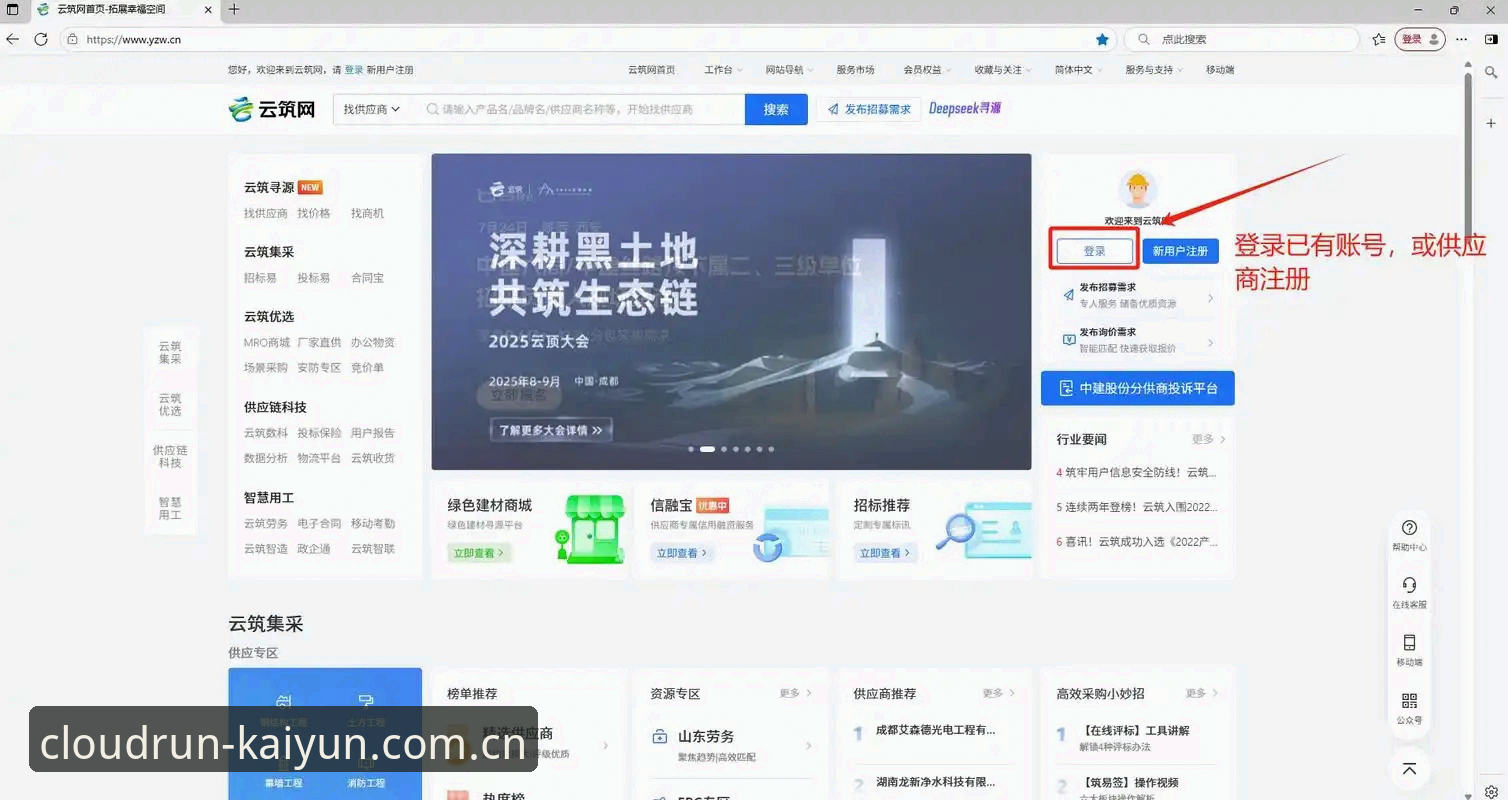Open 移动端 in the top navigation
The width and height of the screenshot is (1508, 800).
pyautogui.click(x=1219, y=70)
